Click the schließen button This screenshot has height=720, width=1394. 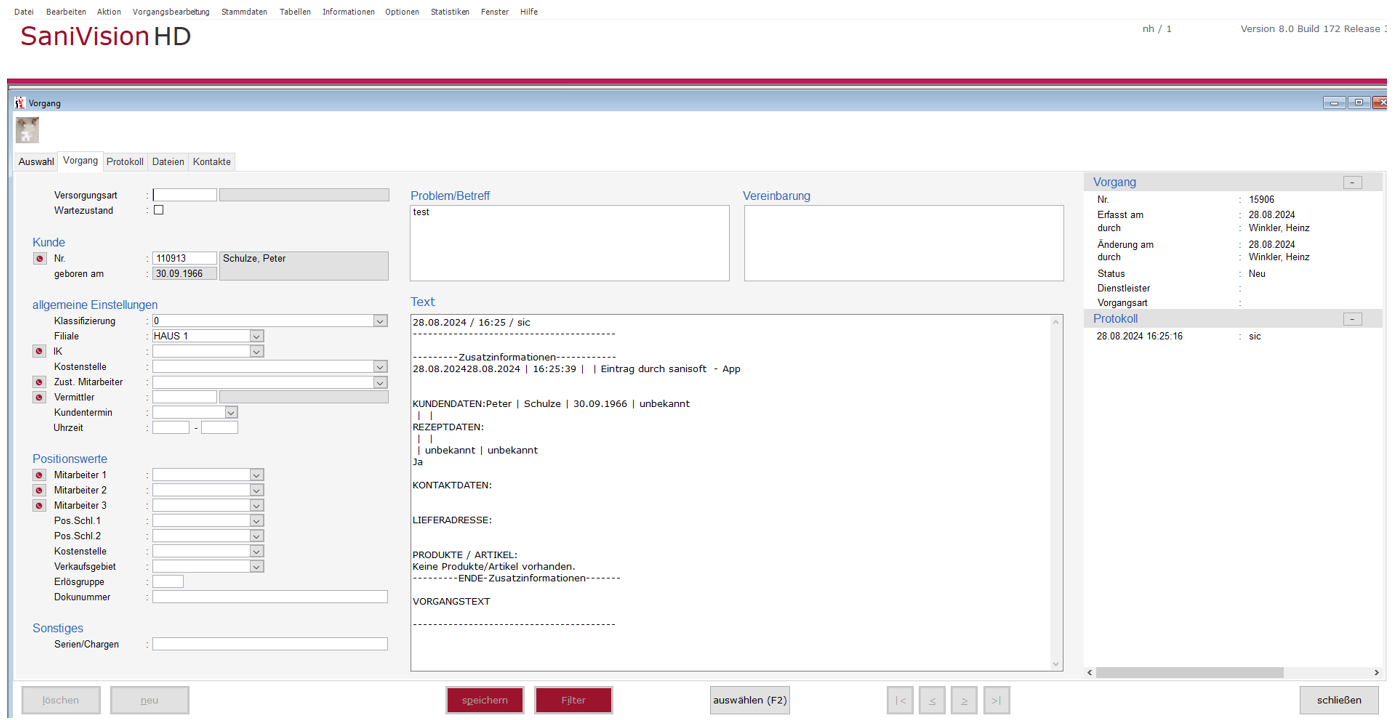1339,700
